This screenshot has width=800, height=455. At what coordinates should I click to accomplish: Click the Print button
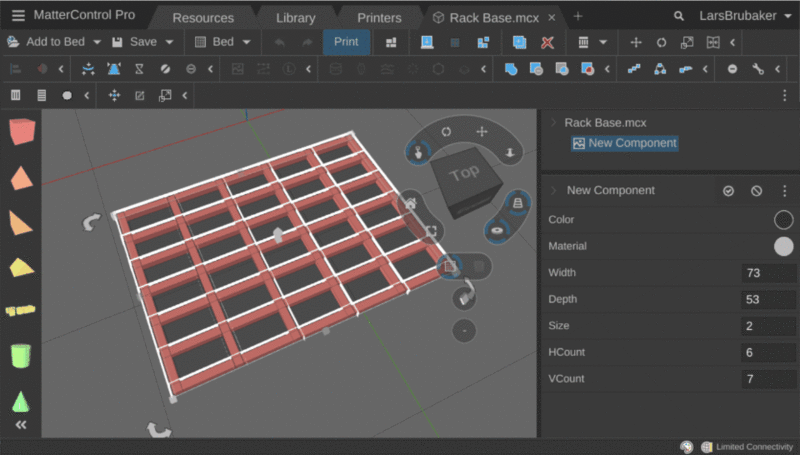[346, 42]
